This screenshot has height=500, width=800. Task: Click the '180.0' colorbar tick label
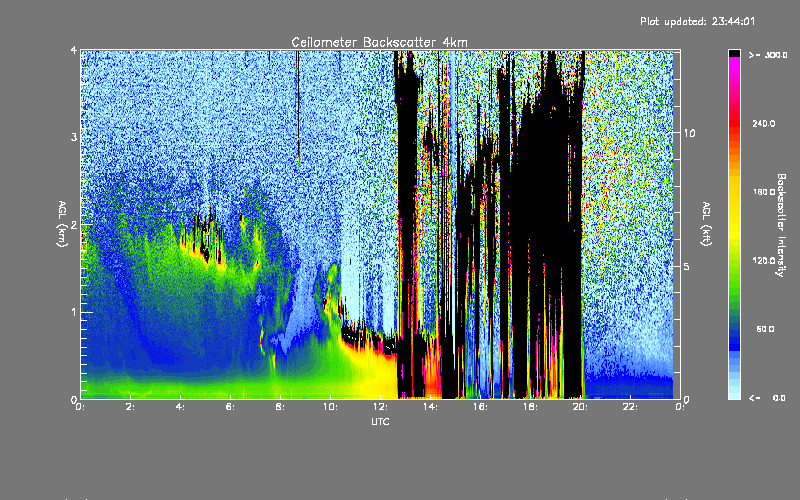(764, 192)
